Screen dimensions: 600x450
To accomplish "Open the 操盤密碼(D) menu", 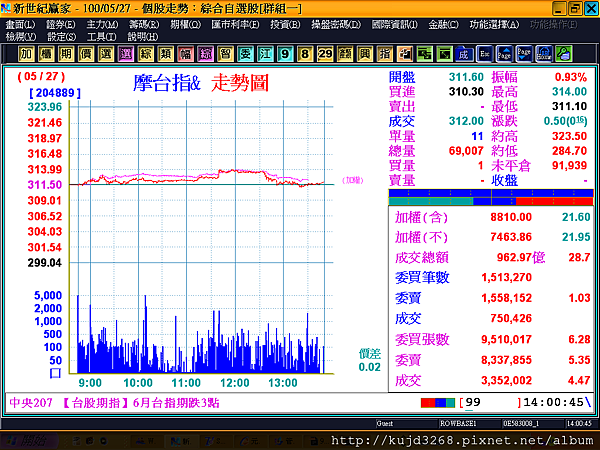I will pyautogui.click(x=336, y=25).
